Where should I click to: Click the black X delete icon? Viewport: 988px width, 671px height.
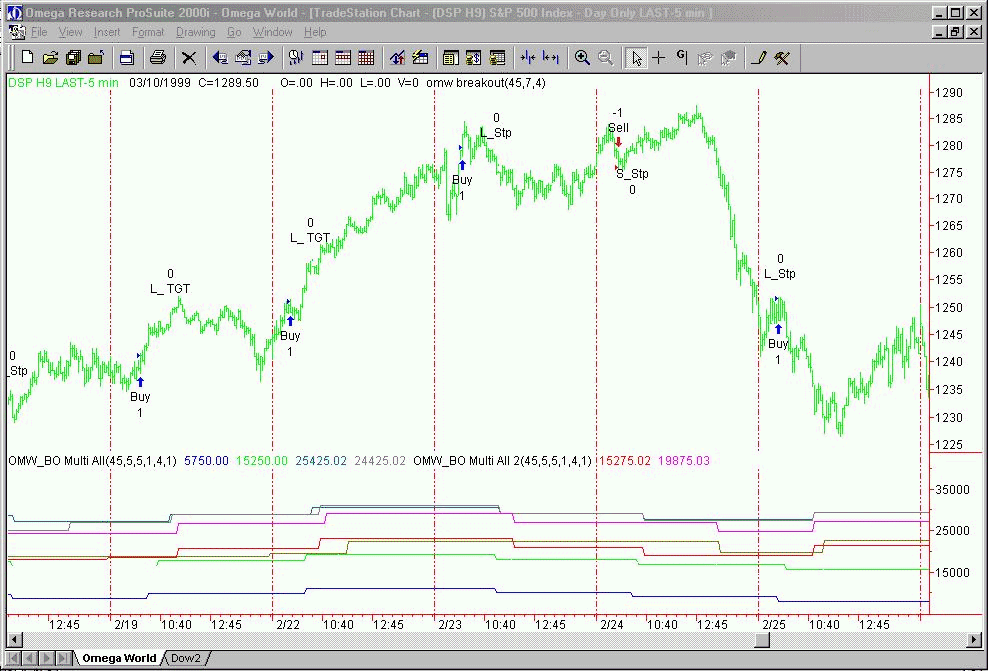pyautogui.click(x=188, y=58)
